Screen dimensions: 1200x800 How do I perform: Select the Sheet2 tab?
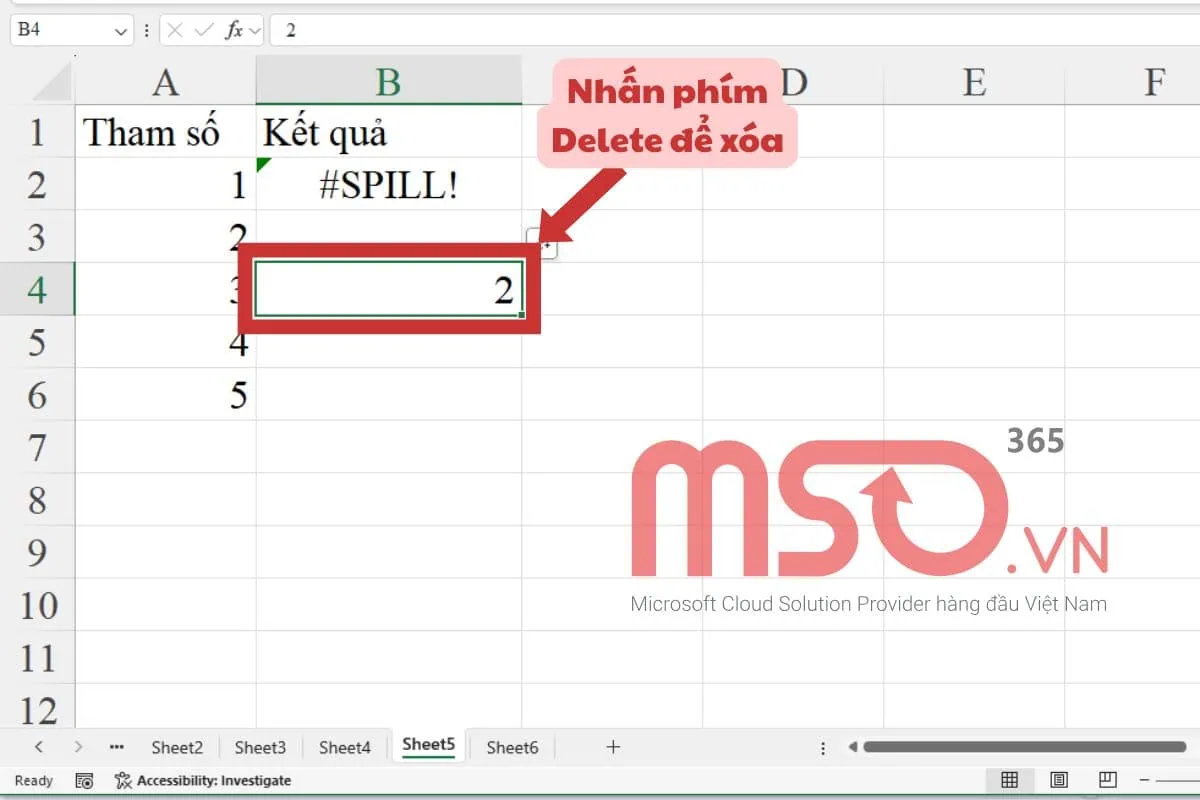click(x=176, y=746)
